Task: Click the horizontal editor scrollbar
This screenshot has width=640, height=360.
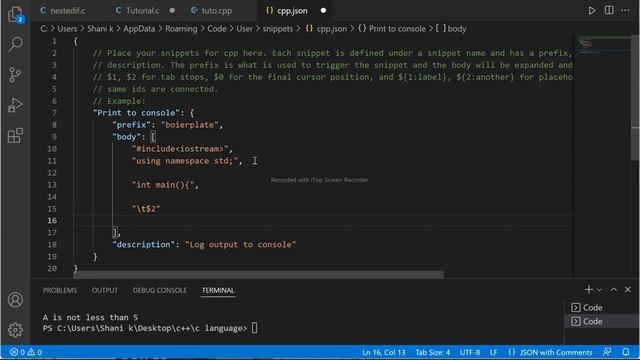Action: 258,275
